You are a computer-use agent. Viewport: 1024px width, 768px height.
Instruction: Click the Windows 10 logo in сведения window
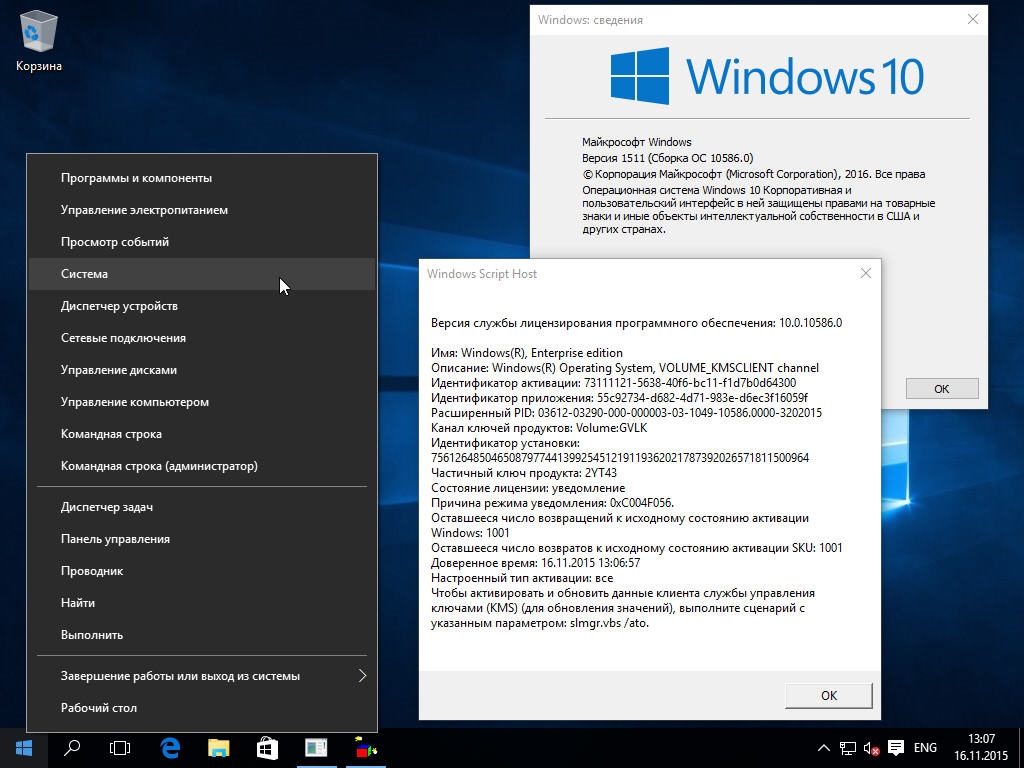(767, 76)
